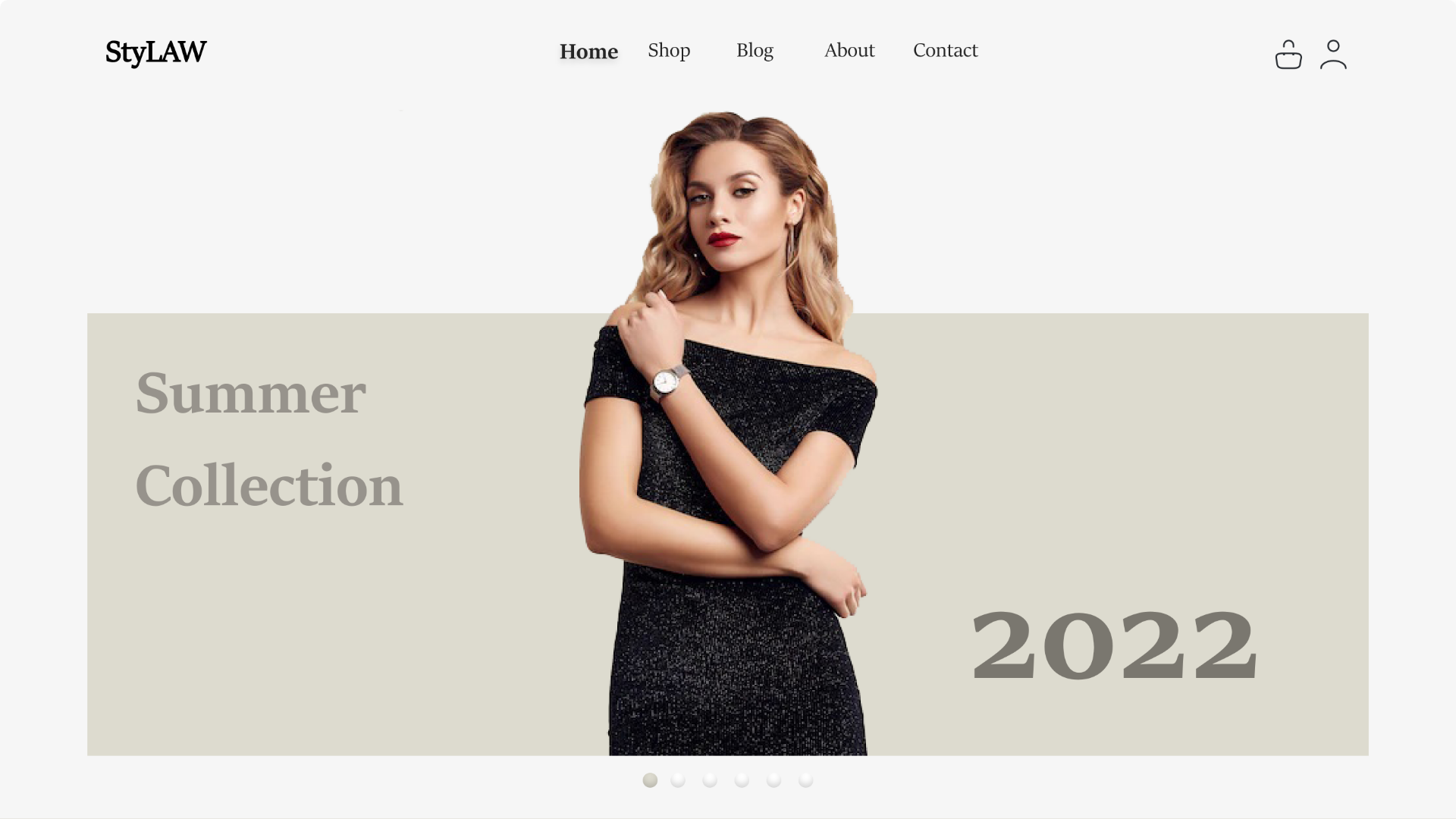Click the third carousel dot indicator

coord(711,780)
